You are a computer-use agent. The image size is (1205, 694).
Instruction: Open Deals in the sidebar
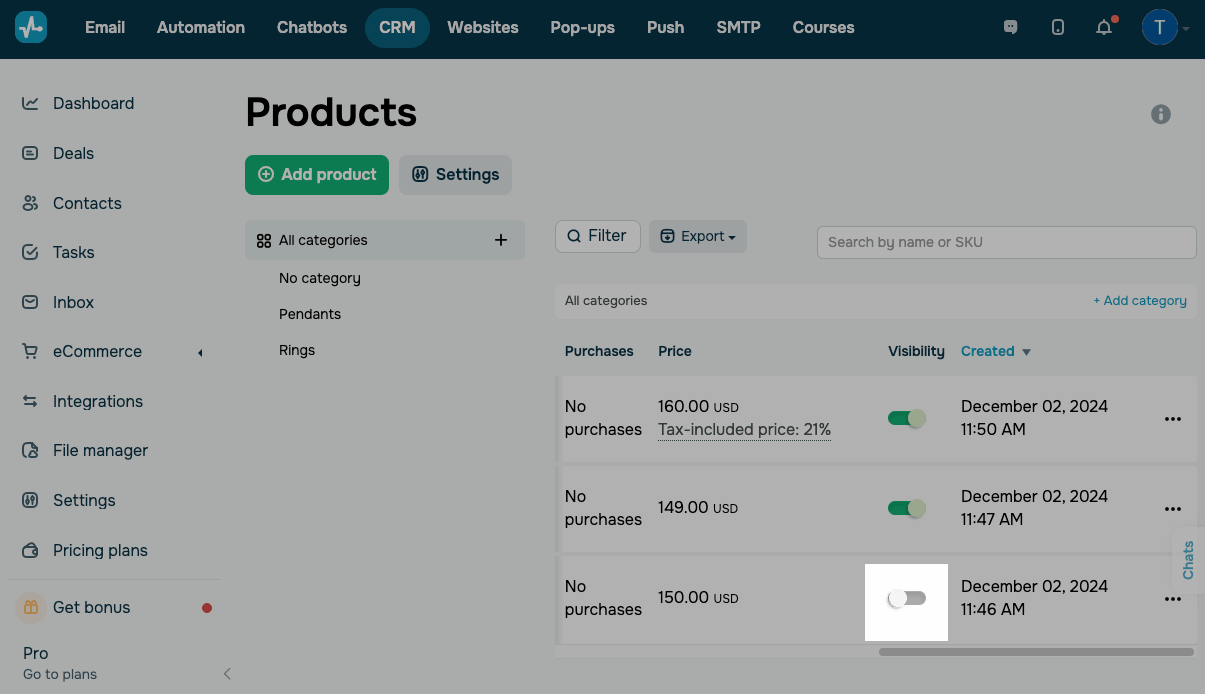pos(73,153)
